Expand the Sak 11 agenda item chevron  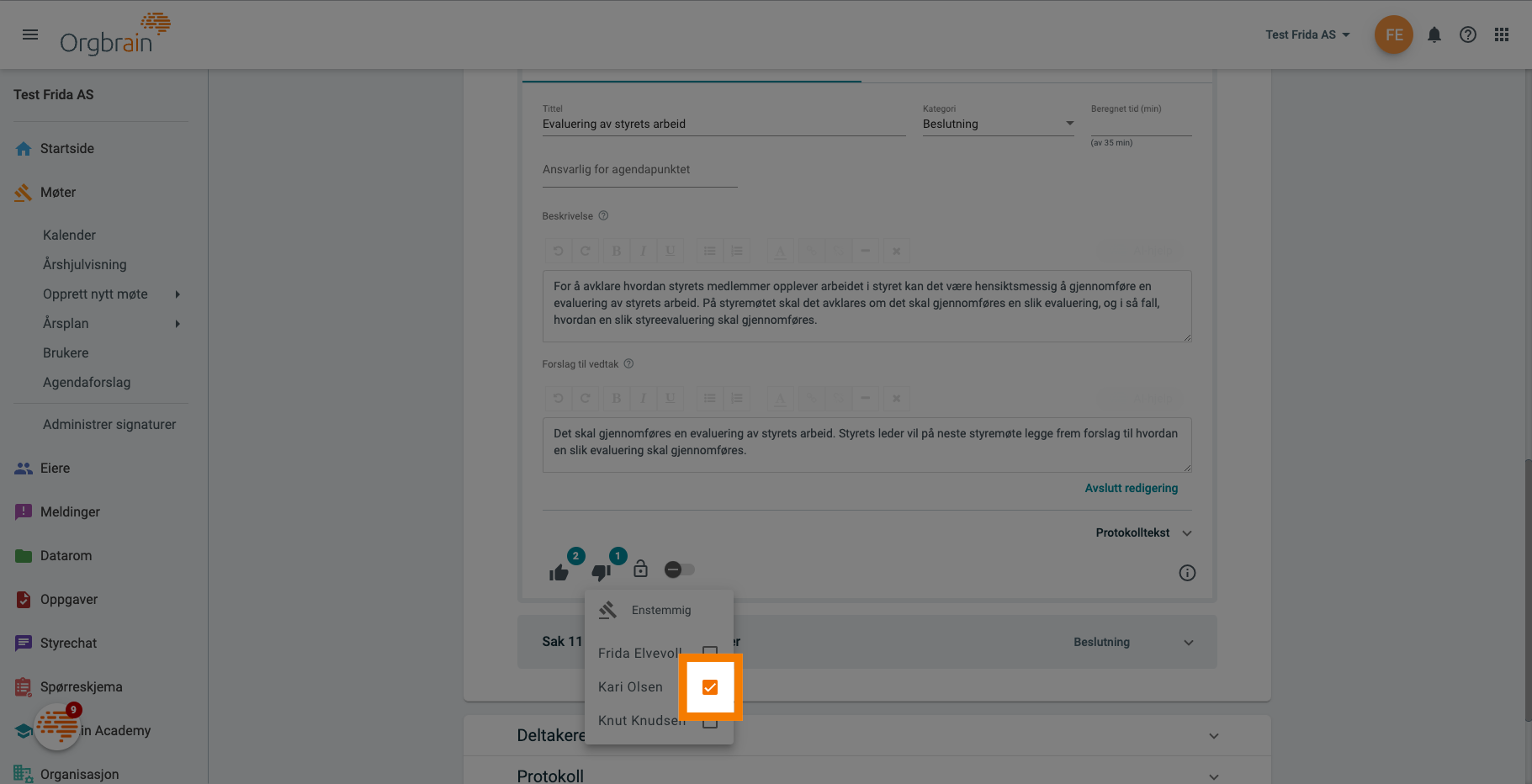(x=1189, y=643)
